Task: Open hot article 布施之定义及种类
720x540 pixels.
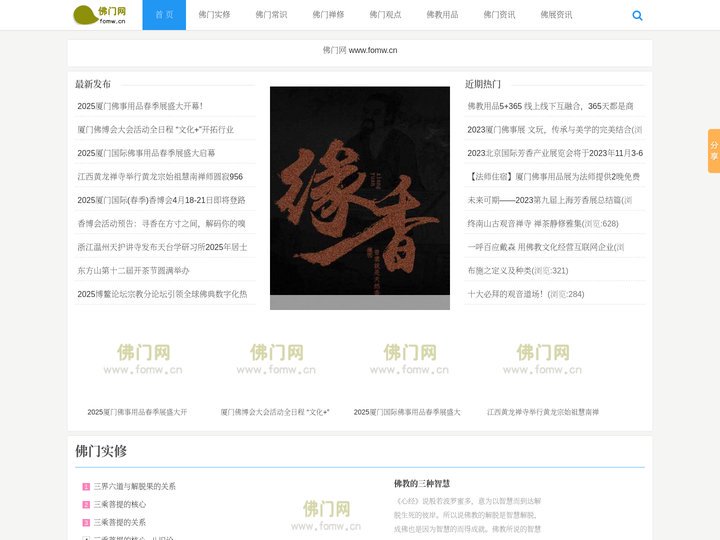Action: [x=518, y=270]
